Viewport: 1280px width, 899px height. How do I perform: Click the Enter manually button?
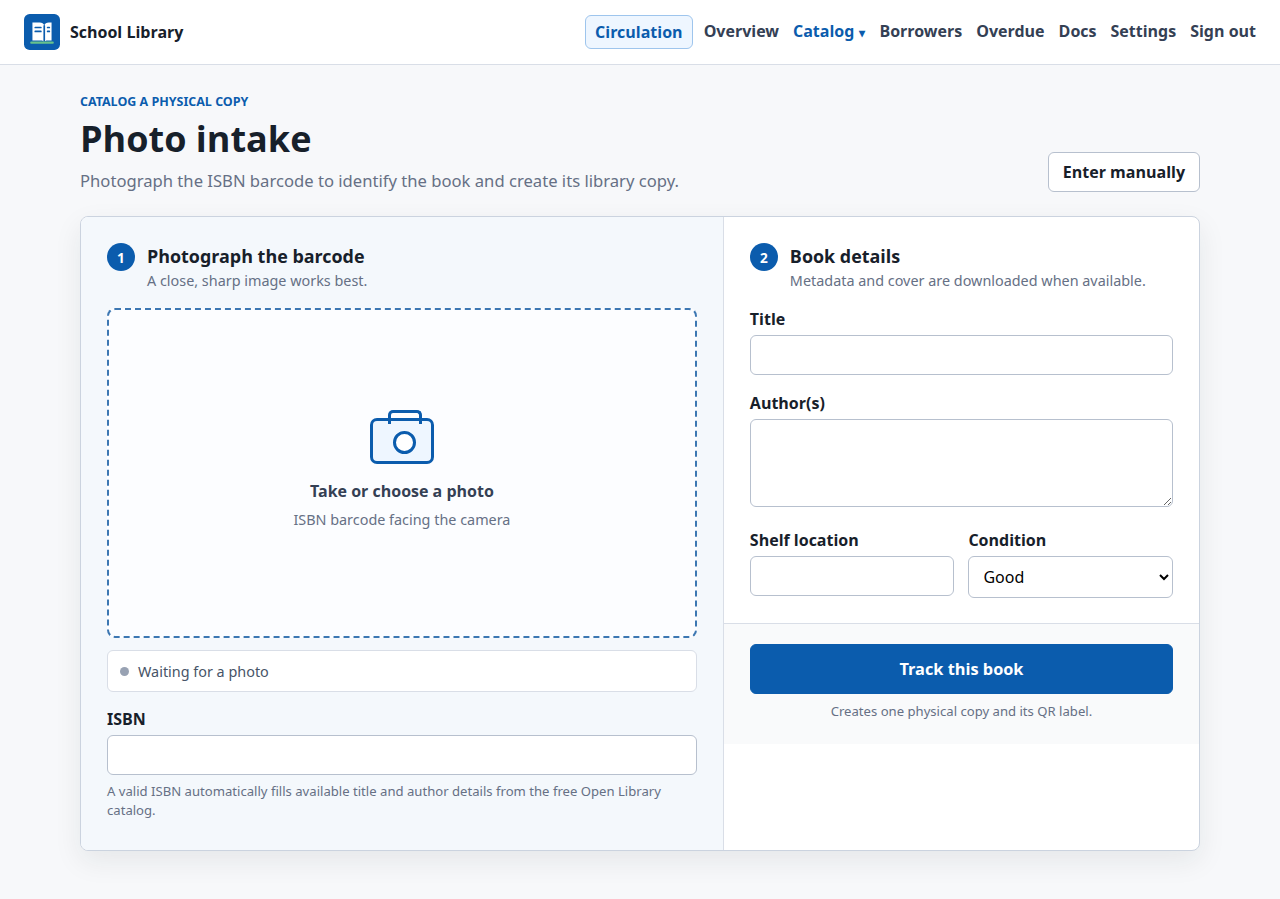pos(1124,172)
